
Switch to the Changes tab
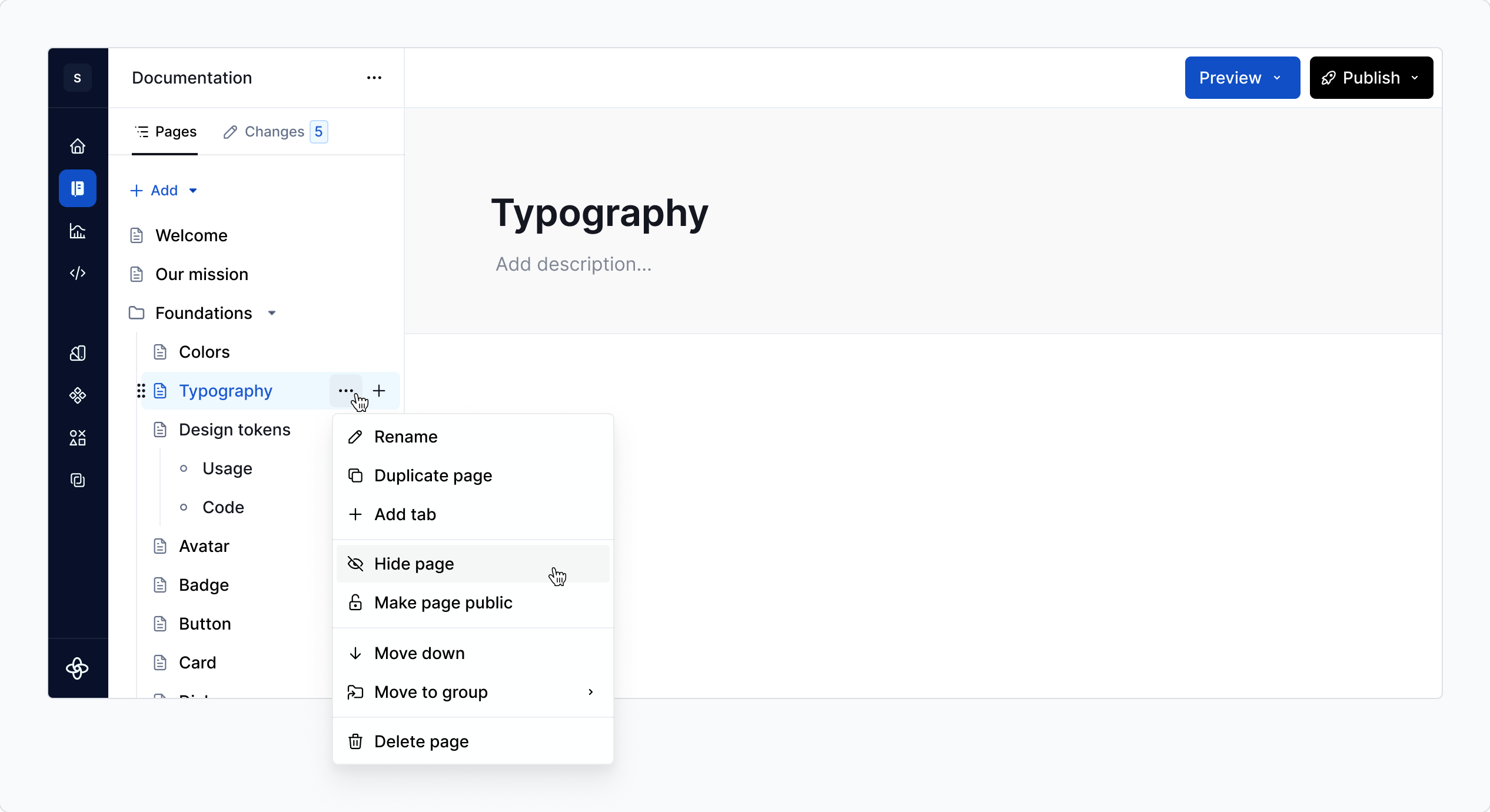coord(275,132)
